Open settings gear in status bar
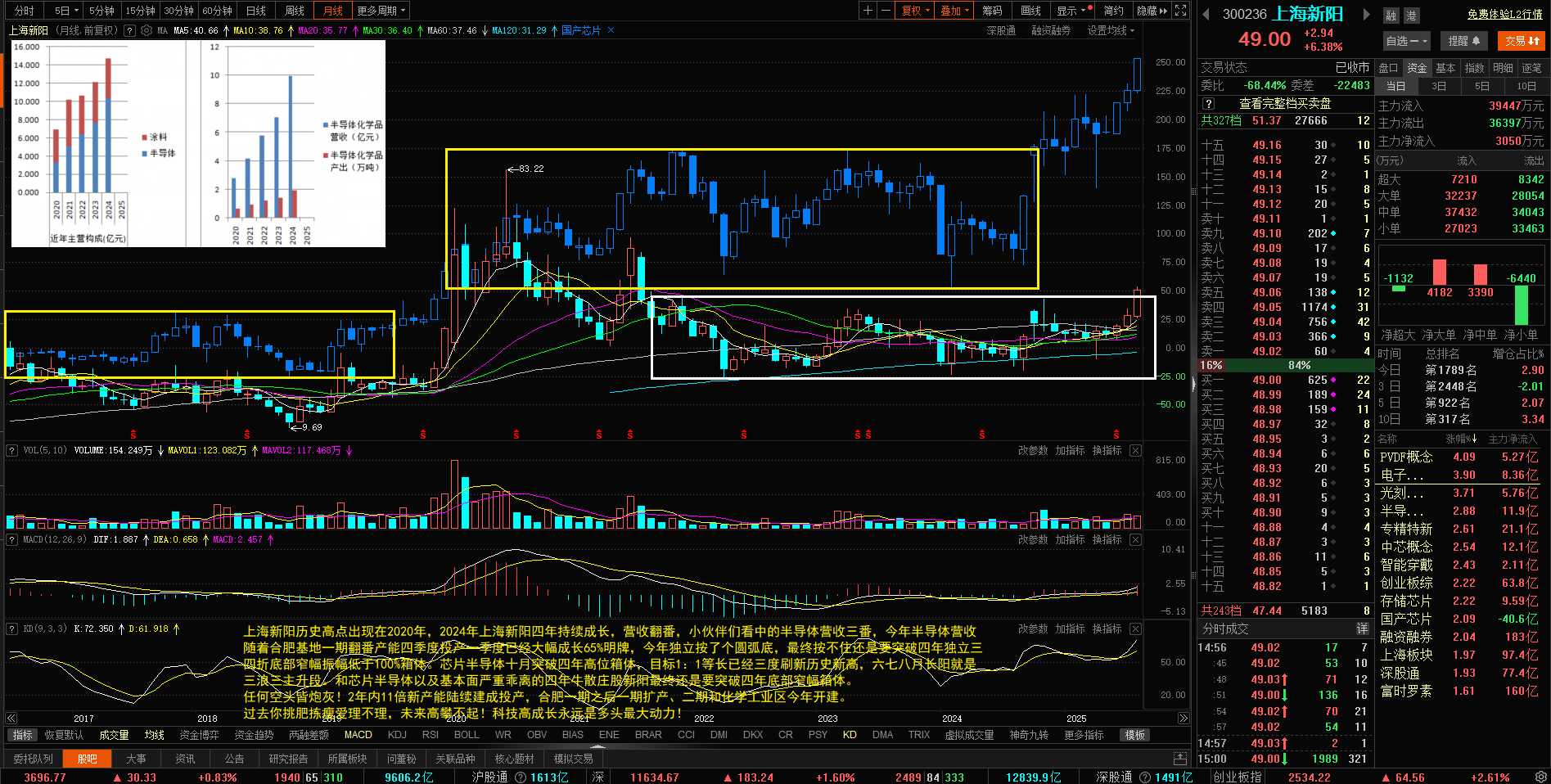This screenshot has width=1551, height=784. coord(1541,777)
